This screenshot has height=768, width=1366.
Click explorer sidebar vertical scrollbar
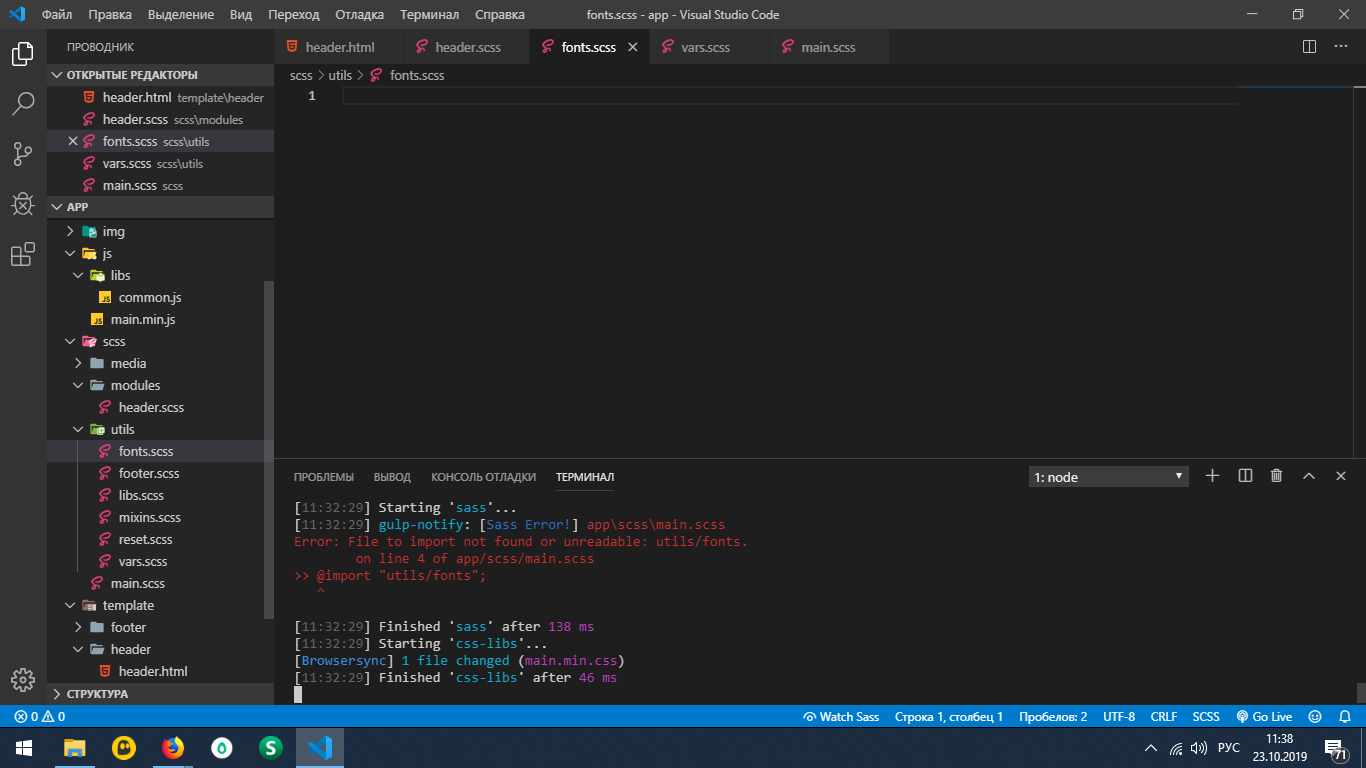click(x=268, y=450)
